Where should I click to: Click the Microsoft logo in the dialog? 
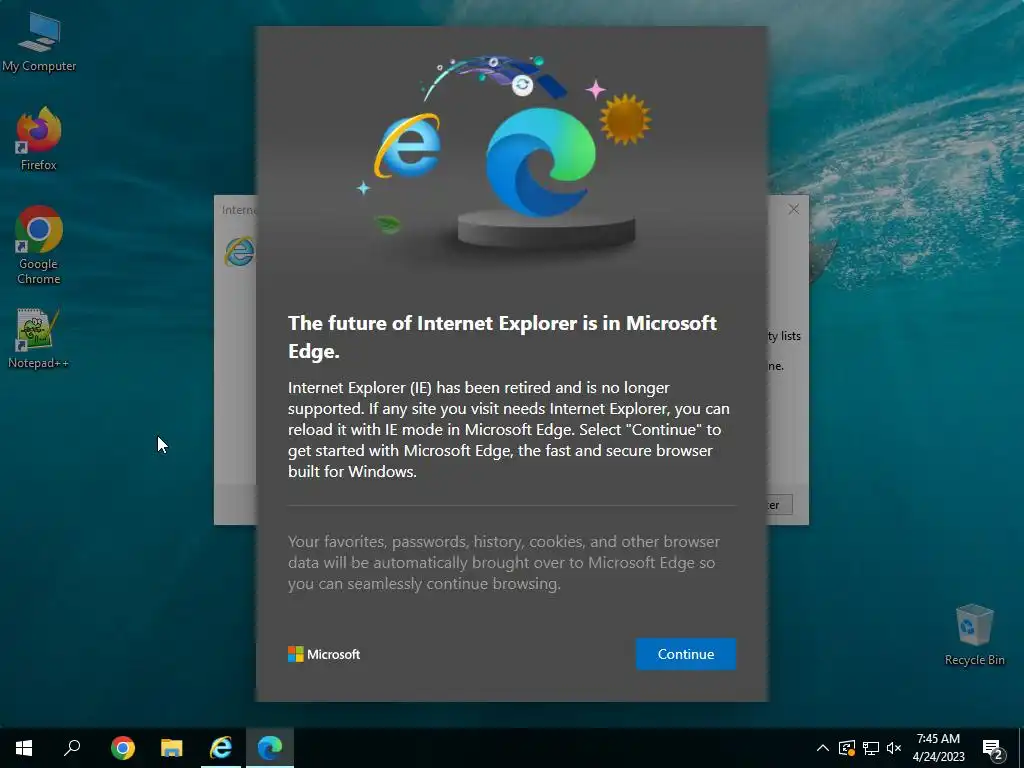pos(324,654)
